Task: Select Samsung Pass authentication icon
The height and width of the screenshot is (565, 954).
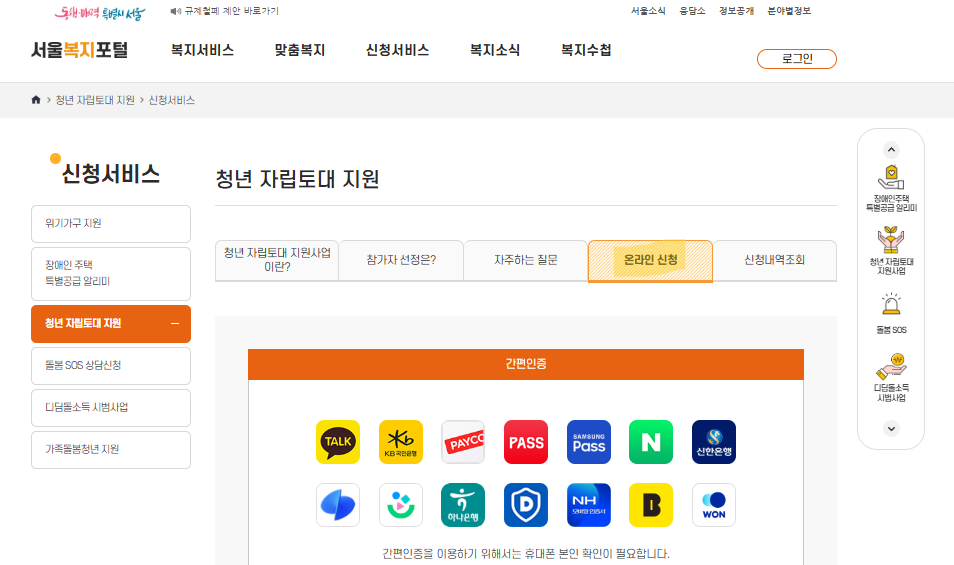Action: click(588, 442)
